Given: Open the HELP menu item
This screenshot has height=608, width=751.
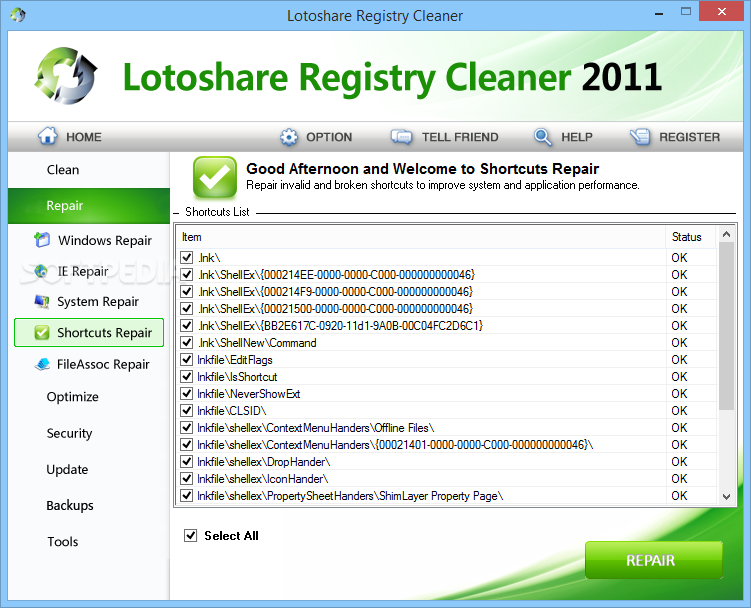Looking at the screenshot, I should pos(563,137).
